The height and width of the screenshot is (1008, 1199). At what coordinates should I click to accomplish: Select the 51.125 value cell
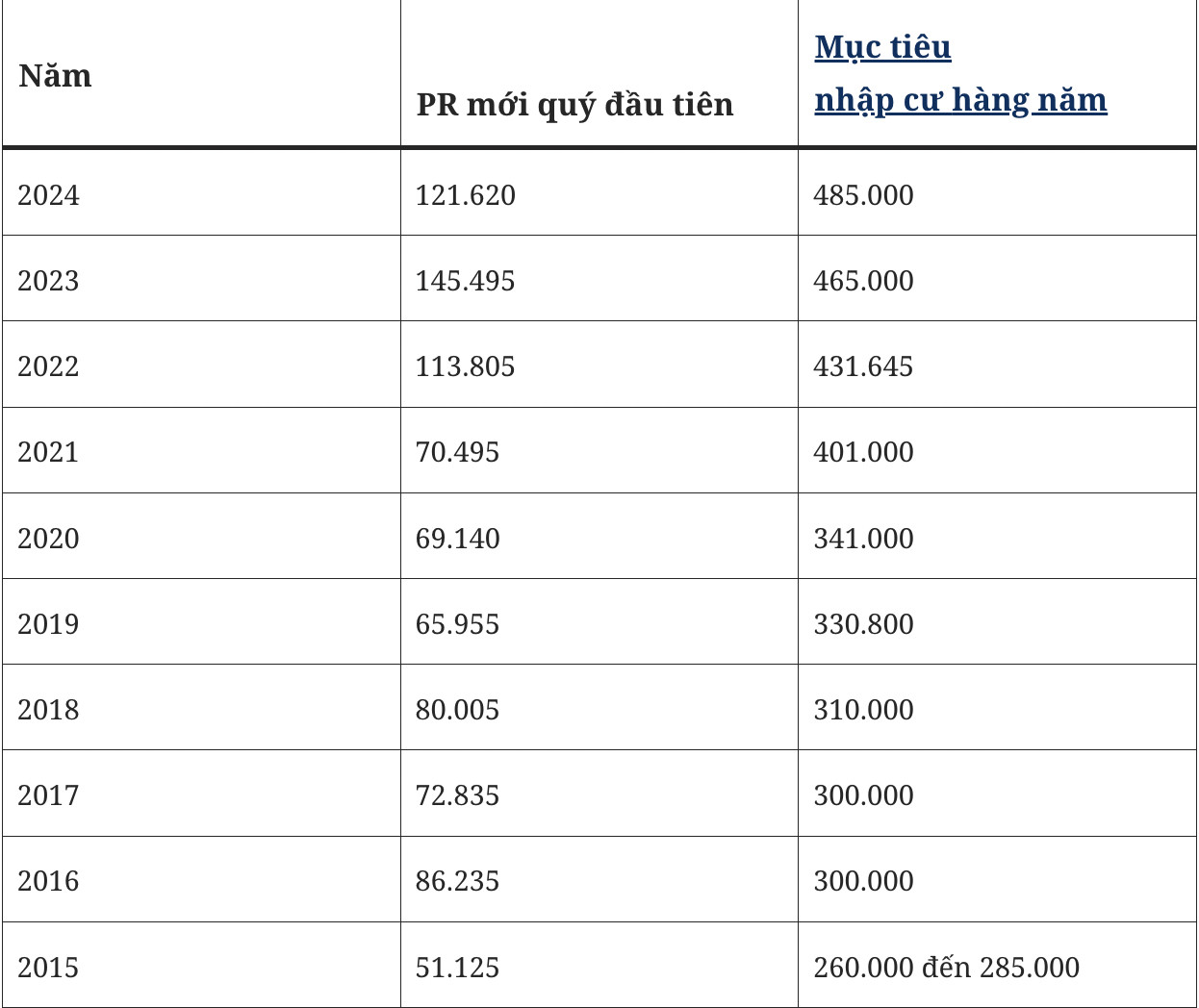coord(599,965)
